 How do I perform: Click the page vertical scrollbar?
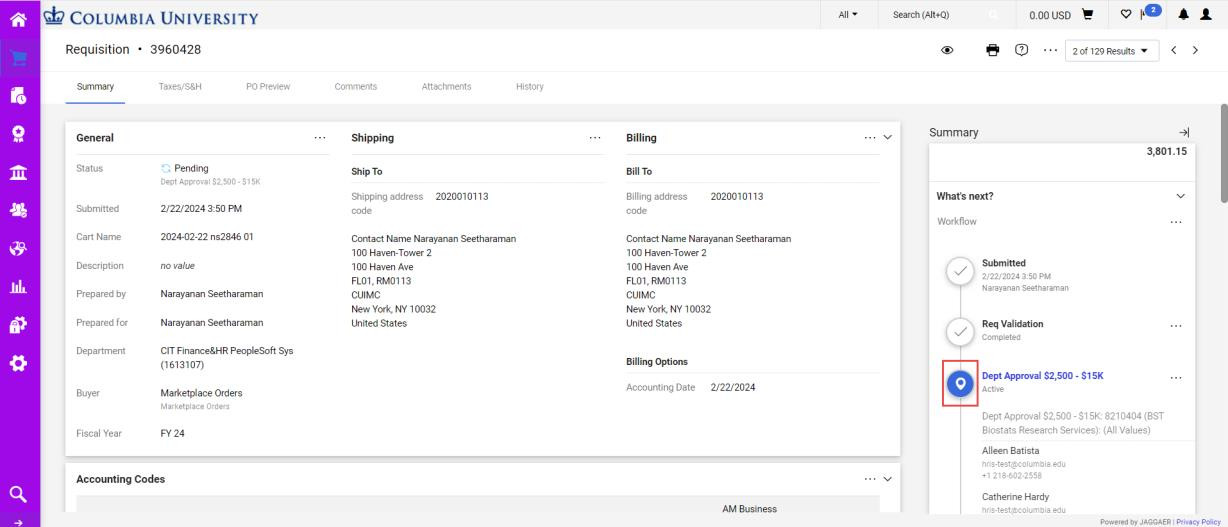pyautogui.click(x=1222, y=150)
